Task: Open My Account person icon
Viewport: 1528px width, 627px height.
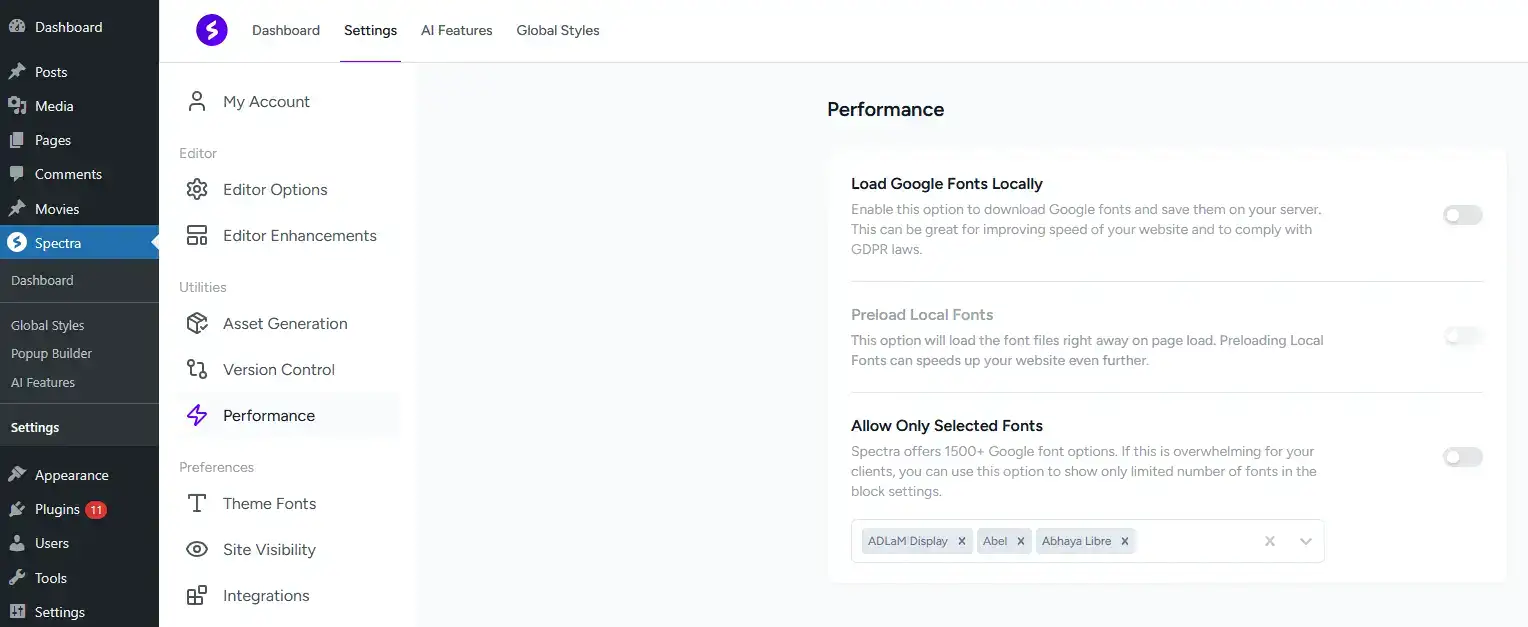Action: point(197,101)
